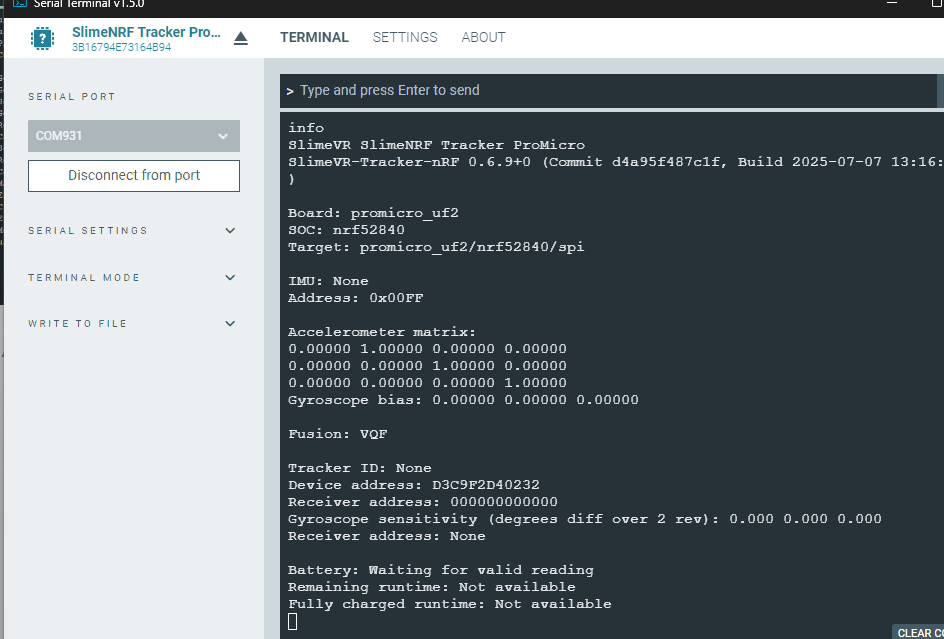Screen dimensions: 944x639
Task: Go to the About tab
Action: [x=483, y=37]
